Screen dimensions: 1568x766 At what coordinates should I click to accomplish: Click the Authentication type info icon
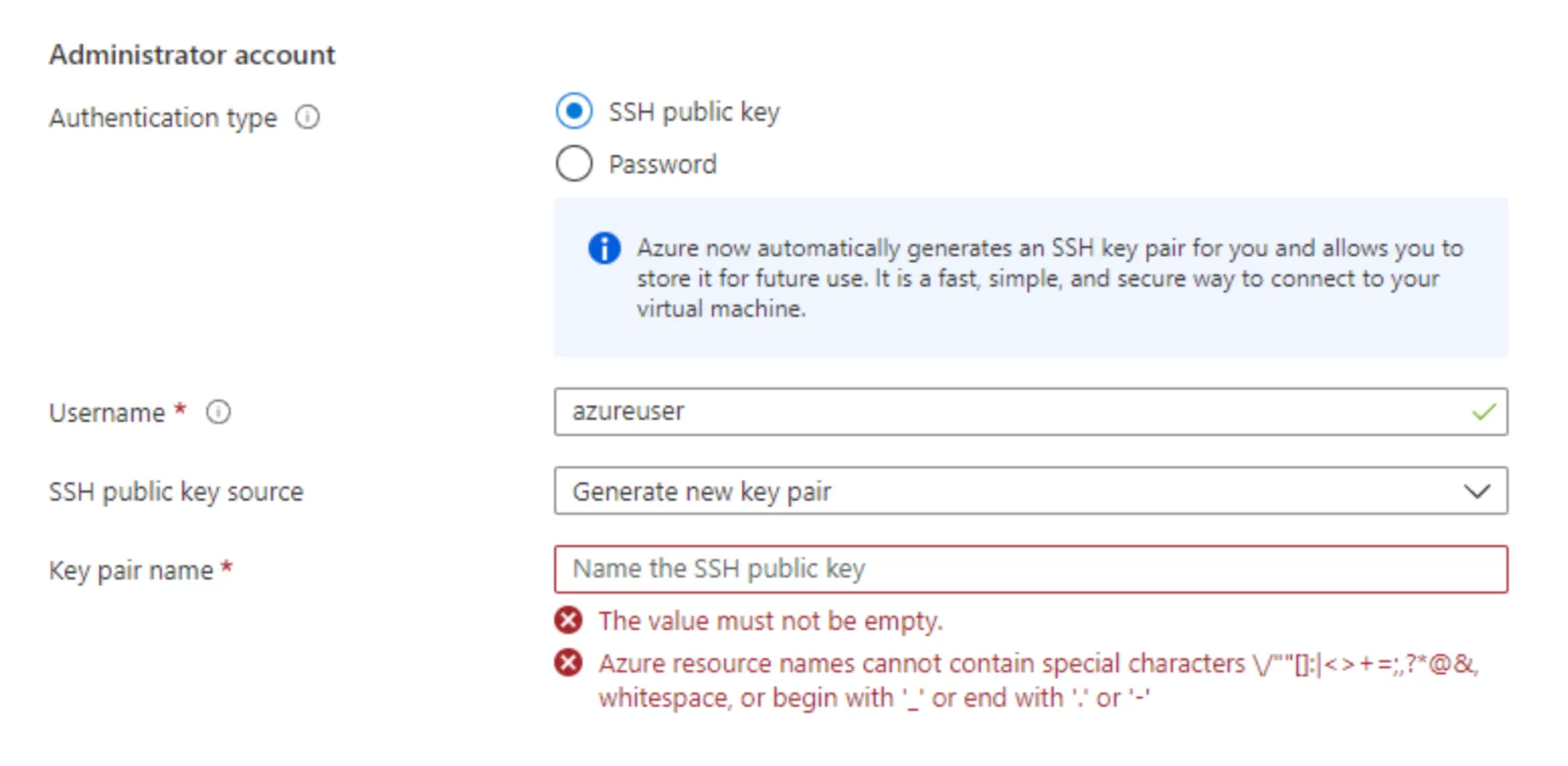307,117
